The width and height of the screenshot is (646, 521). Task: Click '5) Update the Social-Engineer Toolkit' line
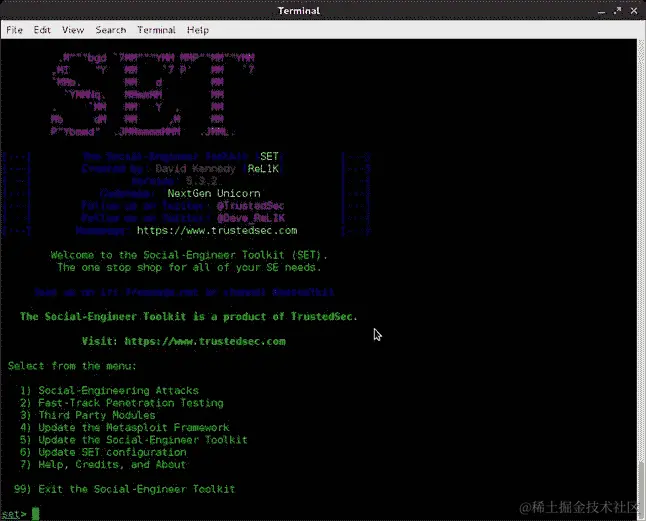click(133, 440)
